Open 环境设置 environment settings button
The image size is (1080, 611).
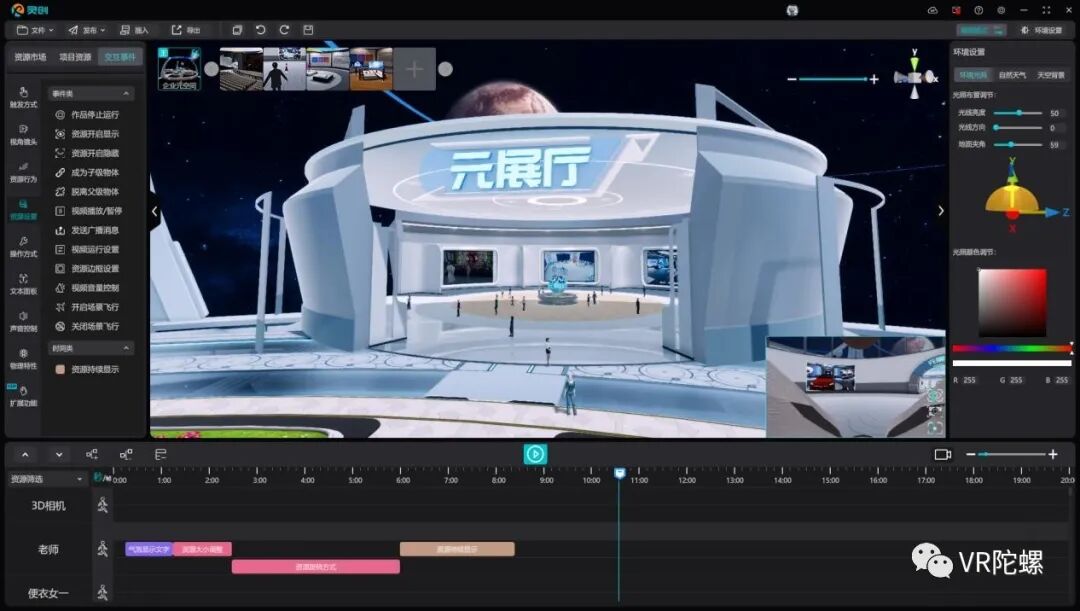point(1041,30)
